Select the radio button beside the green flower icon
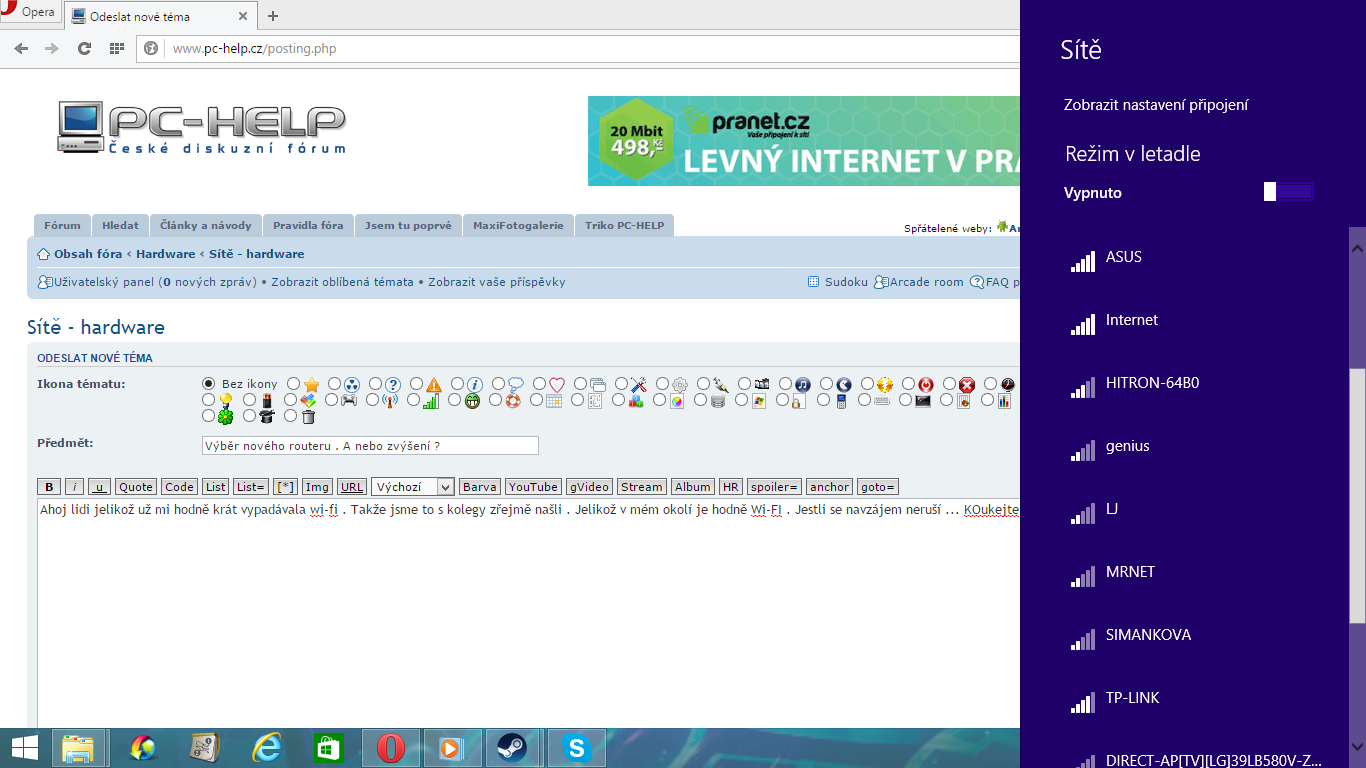Screen dimensions: 1366x768 (x=209, y=416)
